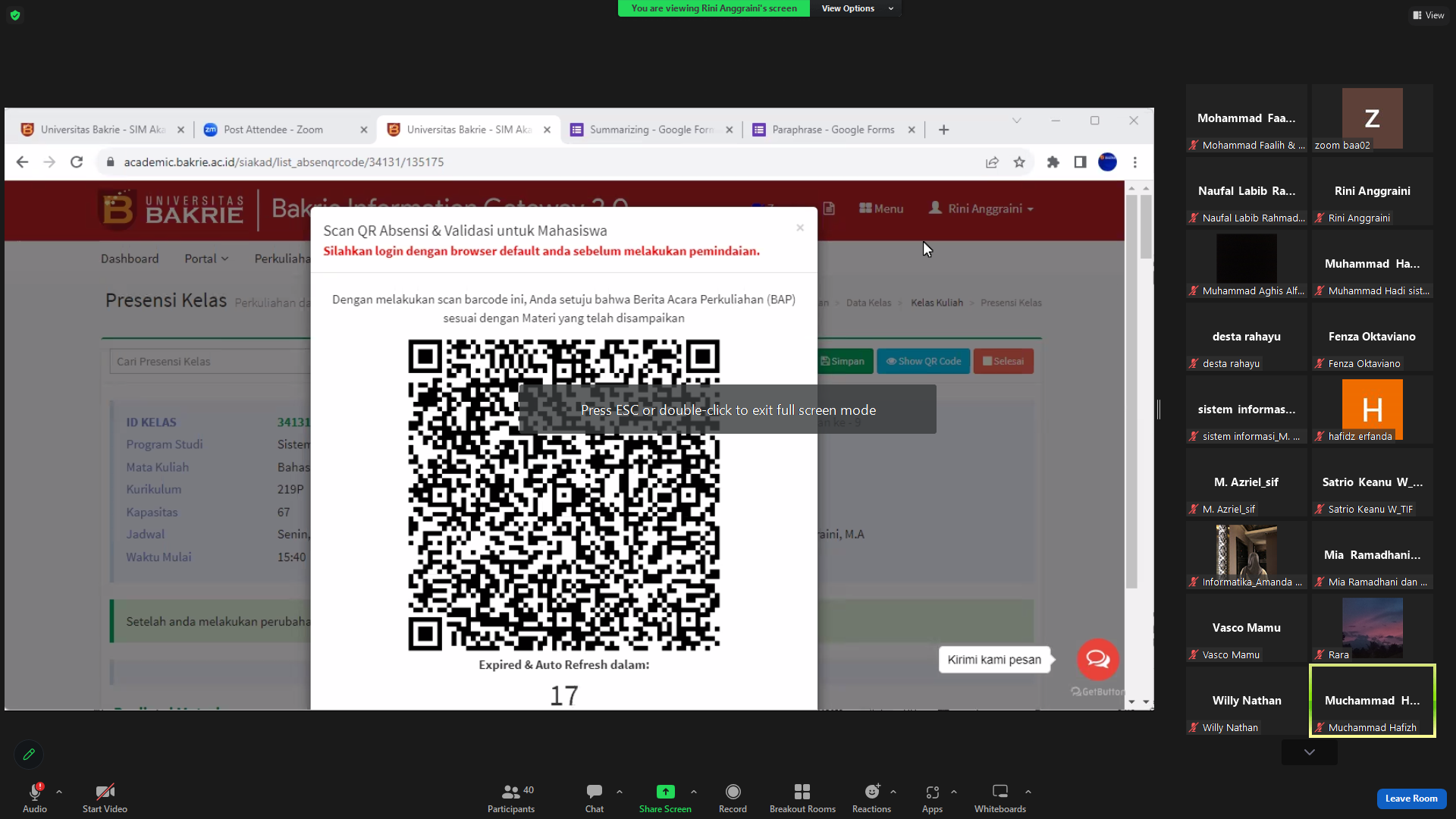The image size is (1456, 819).
Task: Expand options arrow beside Apps
Action: click(x=954, y=792)
